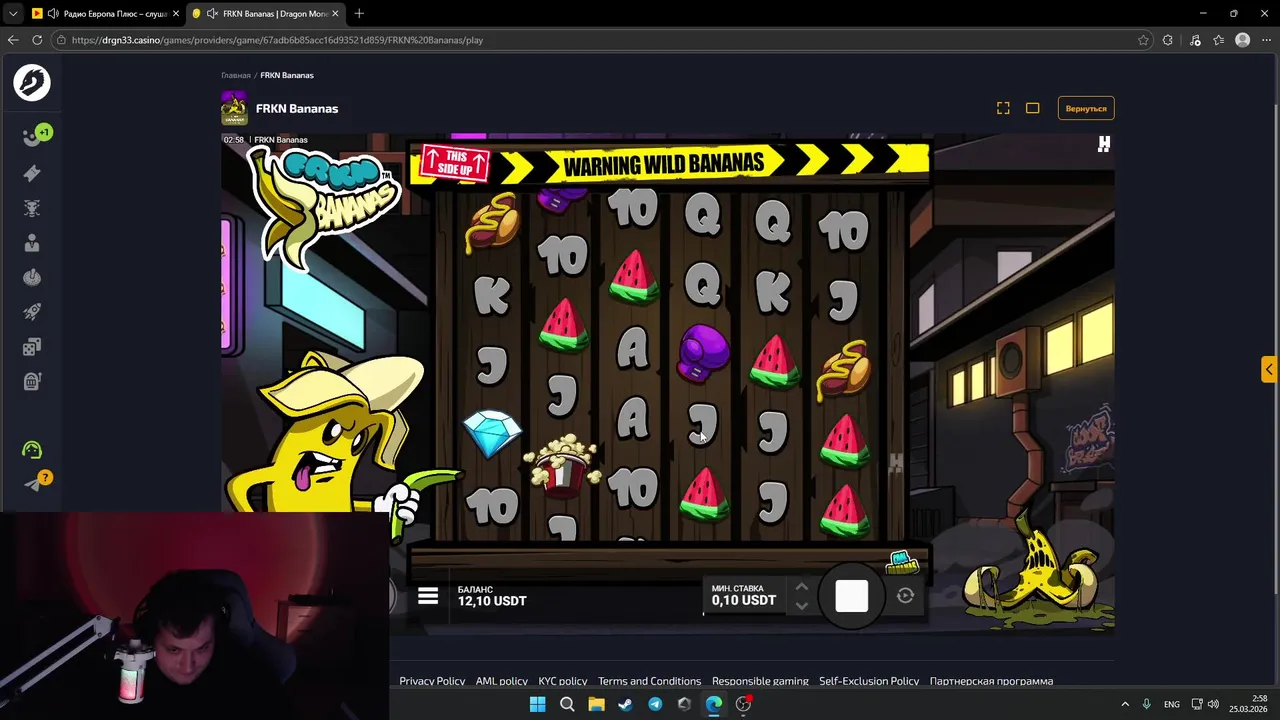The width and height of the screenshot is (1280, 720).
Task: Expand the orange side panel arrow
Action: (1269, 369)
